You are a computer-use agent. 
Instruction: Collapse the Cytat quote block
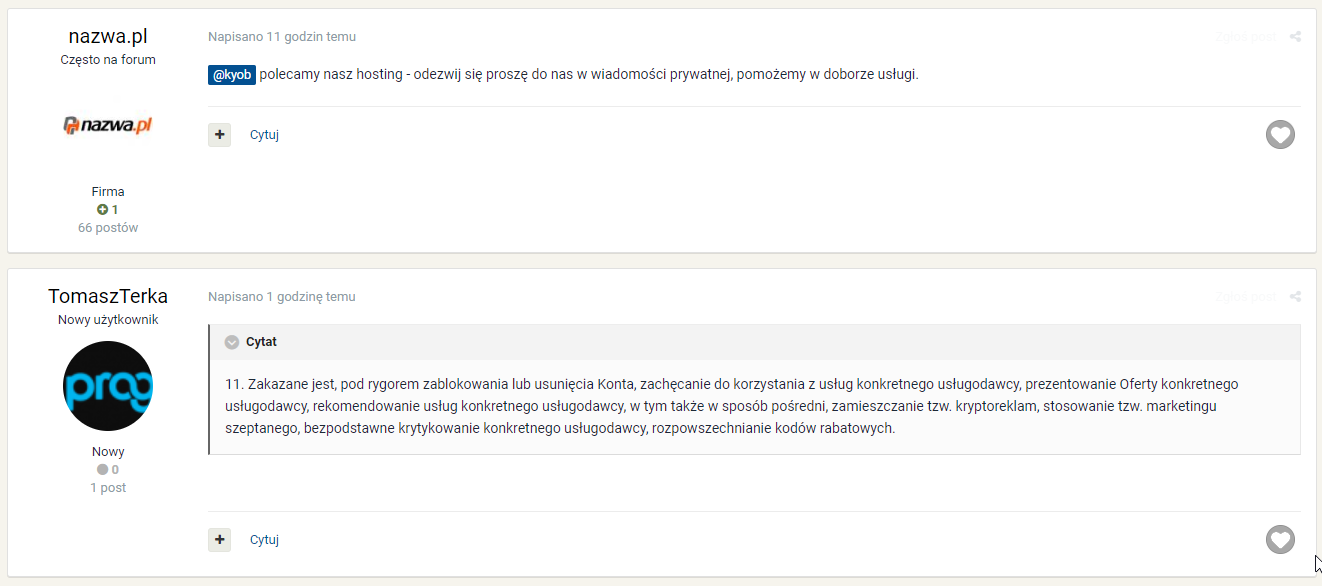[232, 342]
